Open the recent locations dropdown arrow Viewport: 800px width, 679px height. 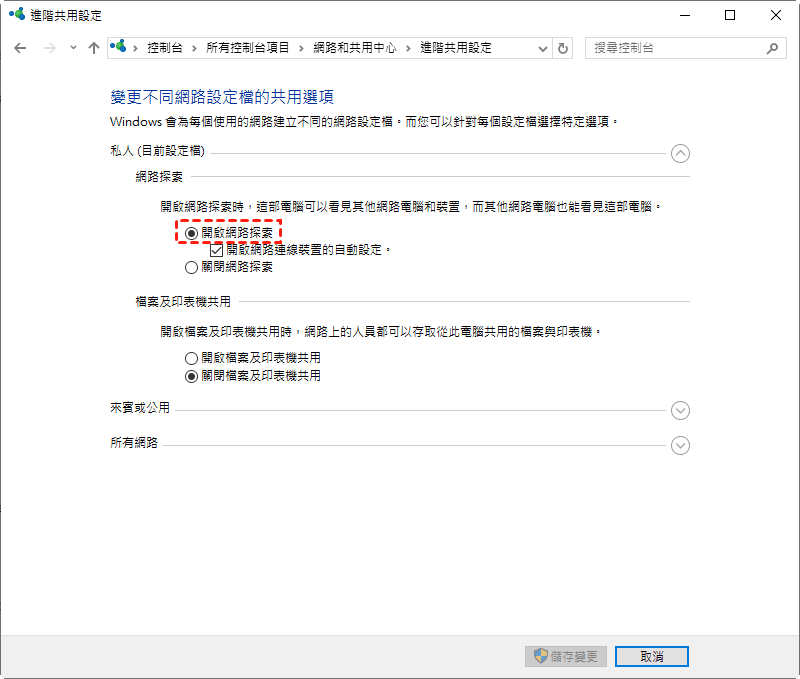[73, 48]
